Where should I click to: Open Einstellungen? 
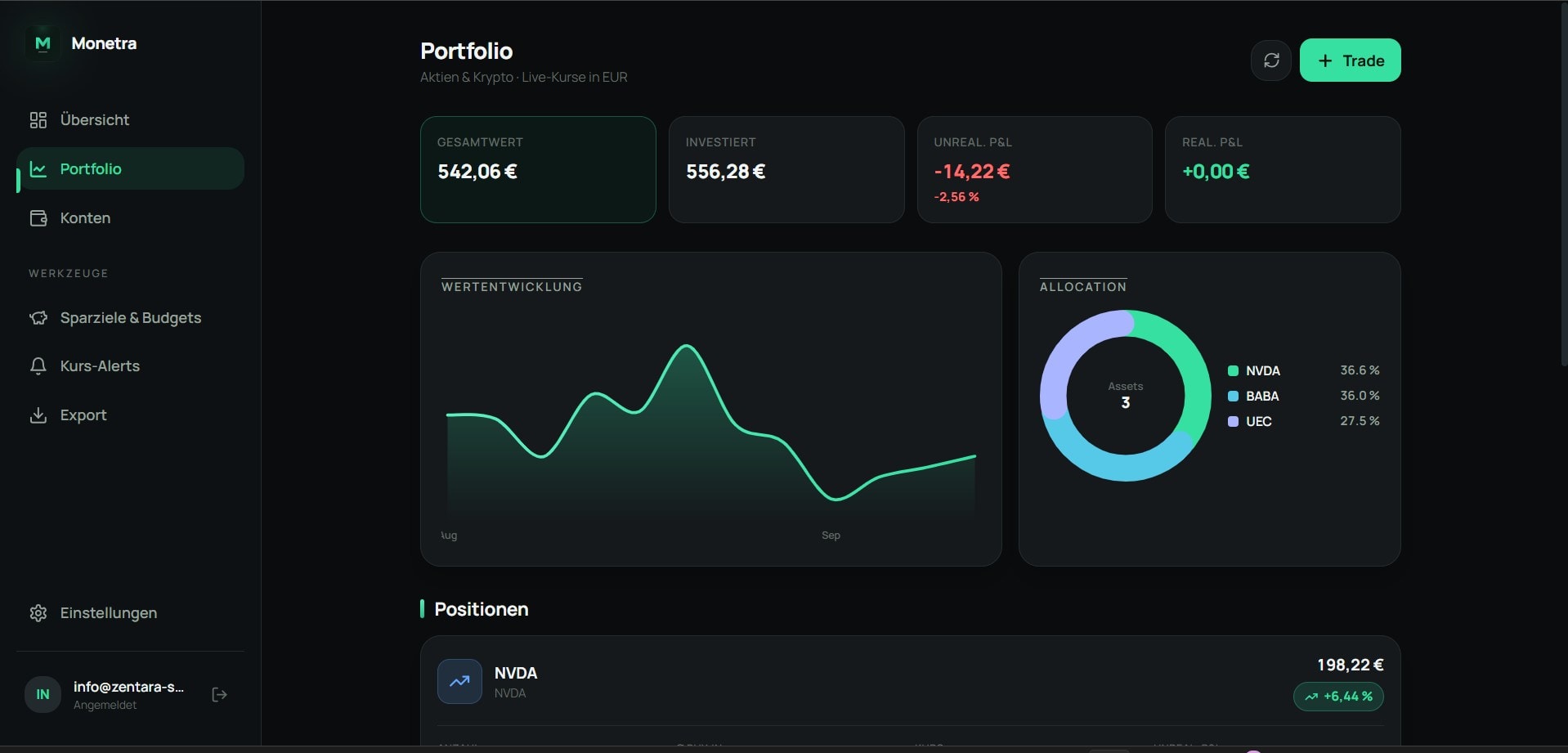tap(131, 613)
